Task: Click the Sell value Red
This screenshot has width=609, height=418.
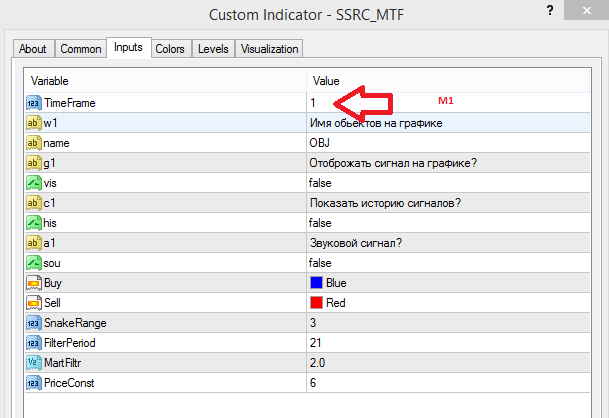Action: click(x=336, y=303)
